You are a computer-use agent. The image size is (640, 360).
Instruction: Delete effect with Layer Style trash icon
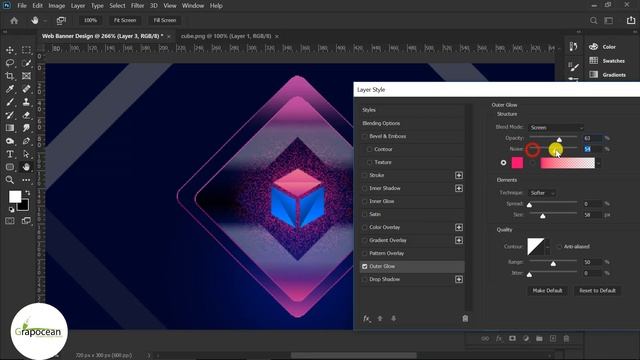tap(465, 318)
